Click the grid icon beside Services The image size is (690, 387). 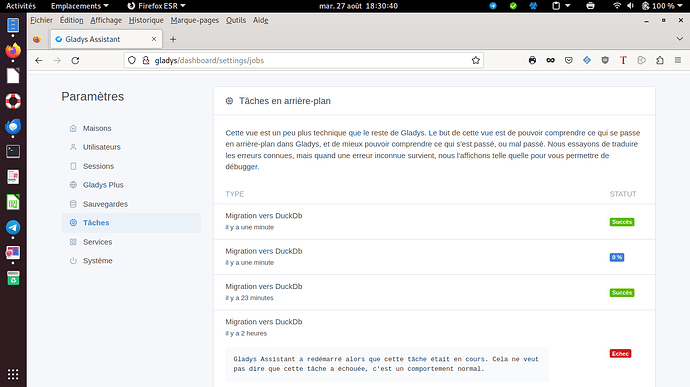tap(73, 242)
